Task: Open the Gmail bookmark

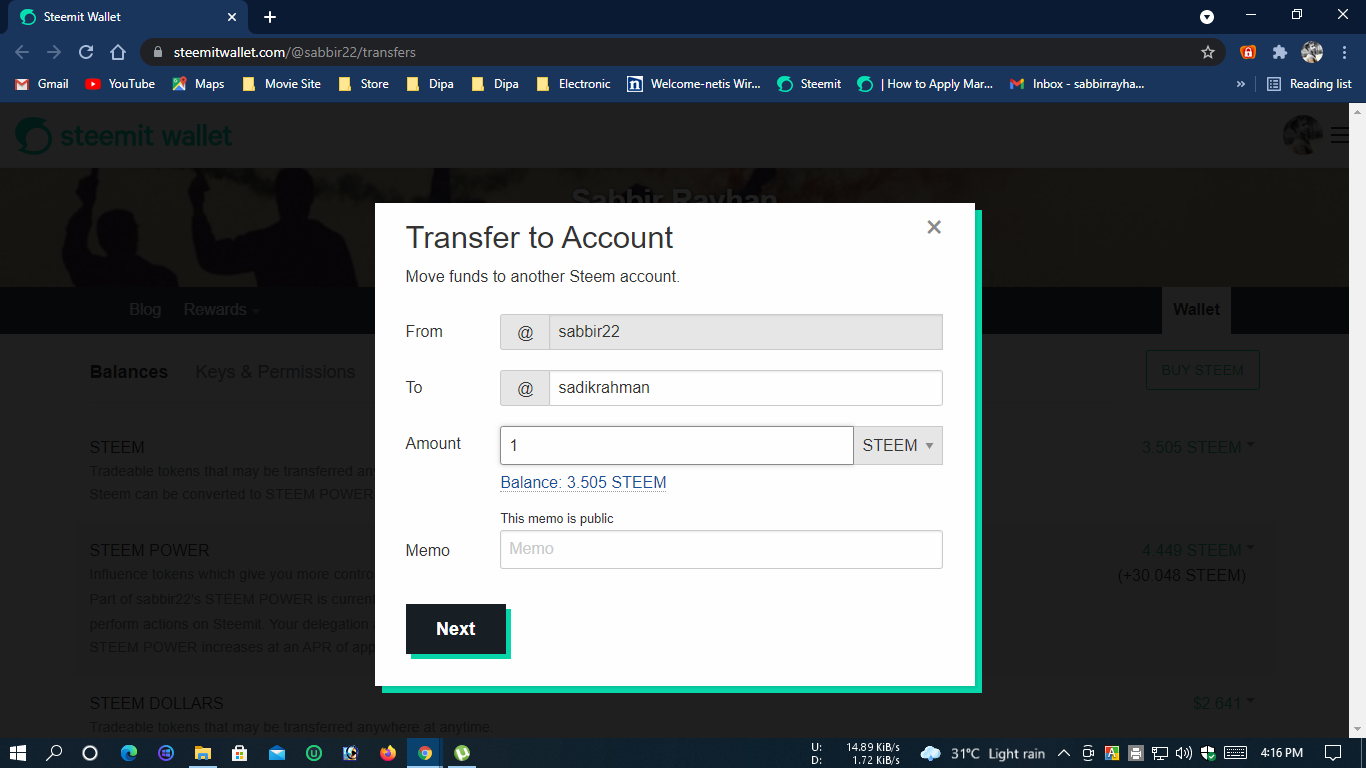Action: (42, 84)
